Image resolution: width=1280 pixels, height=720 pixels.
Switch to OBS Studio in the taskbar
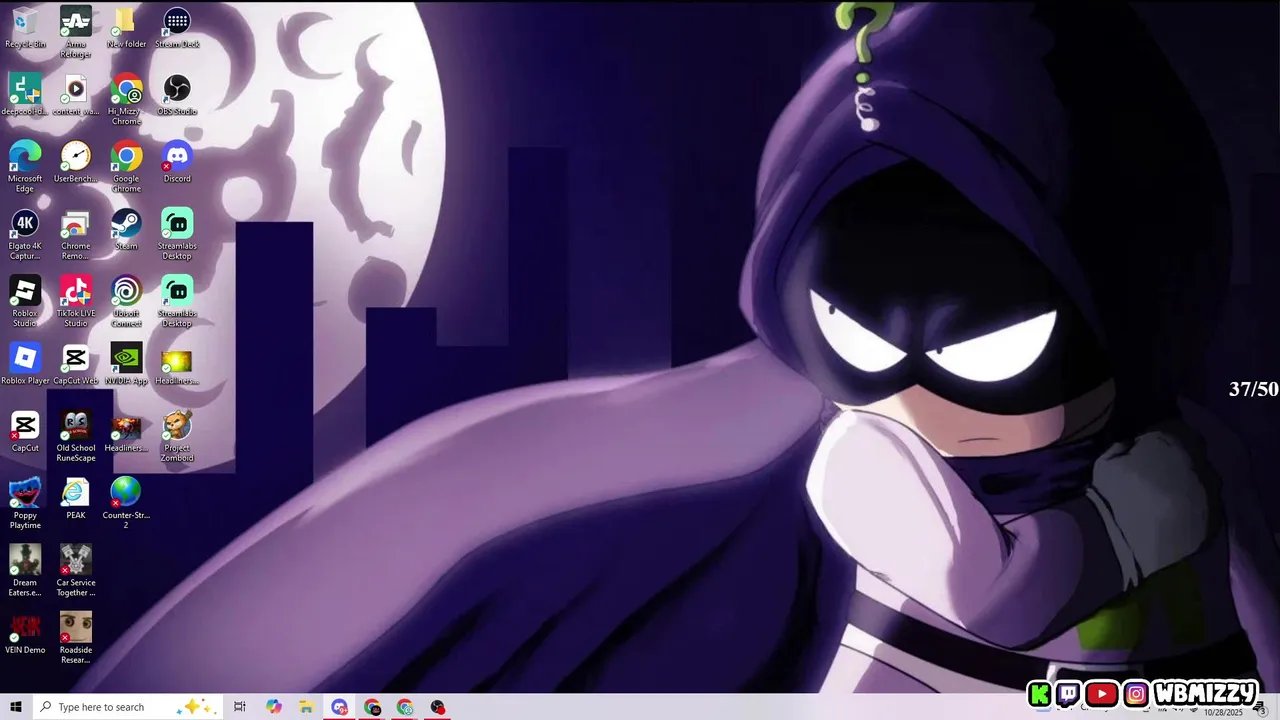[438, 707]
